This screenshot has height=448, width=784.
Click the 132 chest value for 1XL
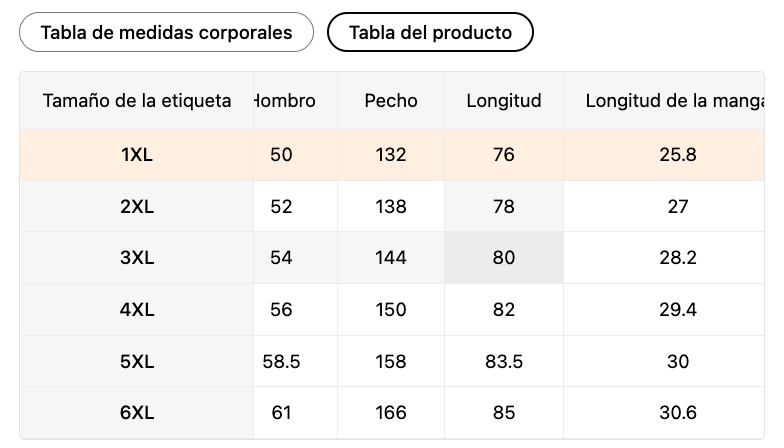(391, 154)
